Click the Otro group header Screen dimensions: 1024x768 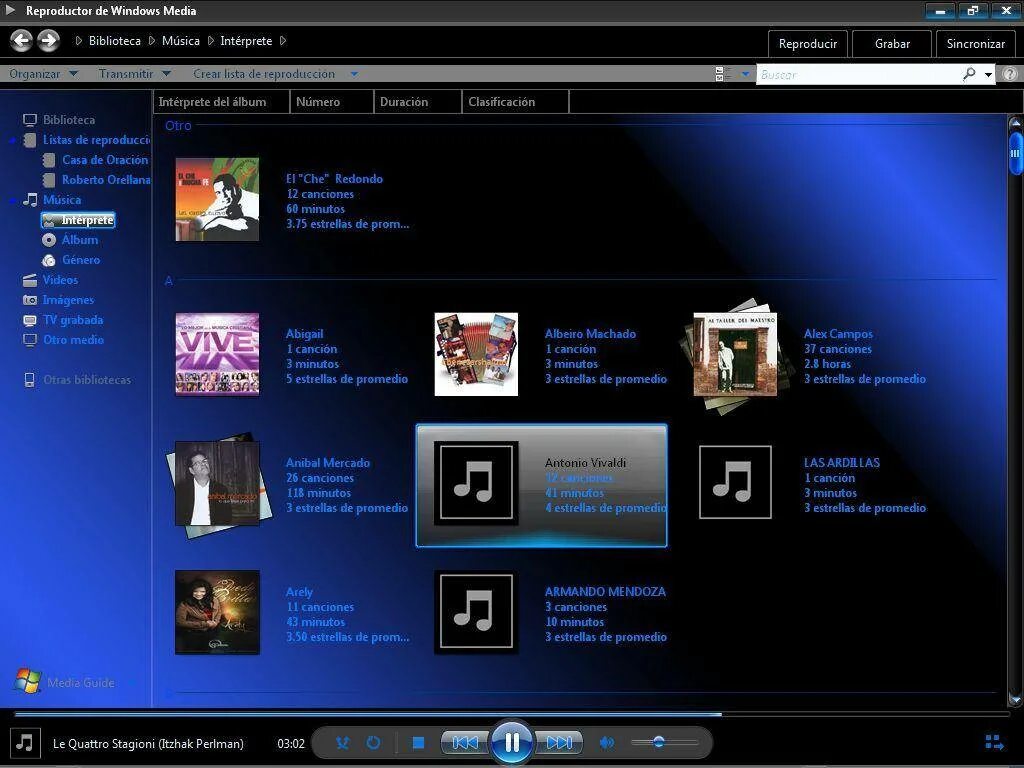178,125
